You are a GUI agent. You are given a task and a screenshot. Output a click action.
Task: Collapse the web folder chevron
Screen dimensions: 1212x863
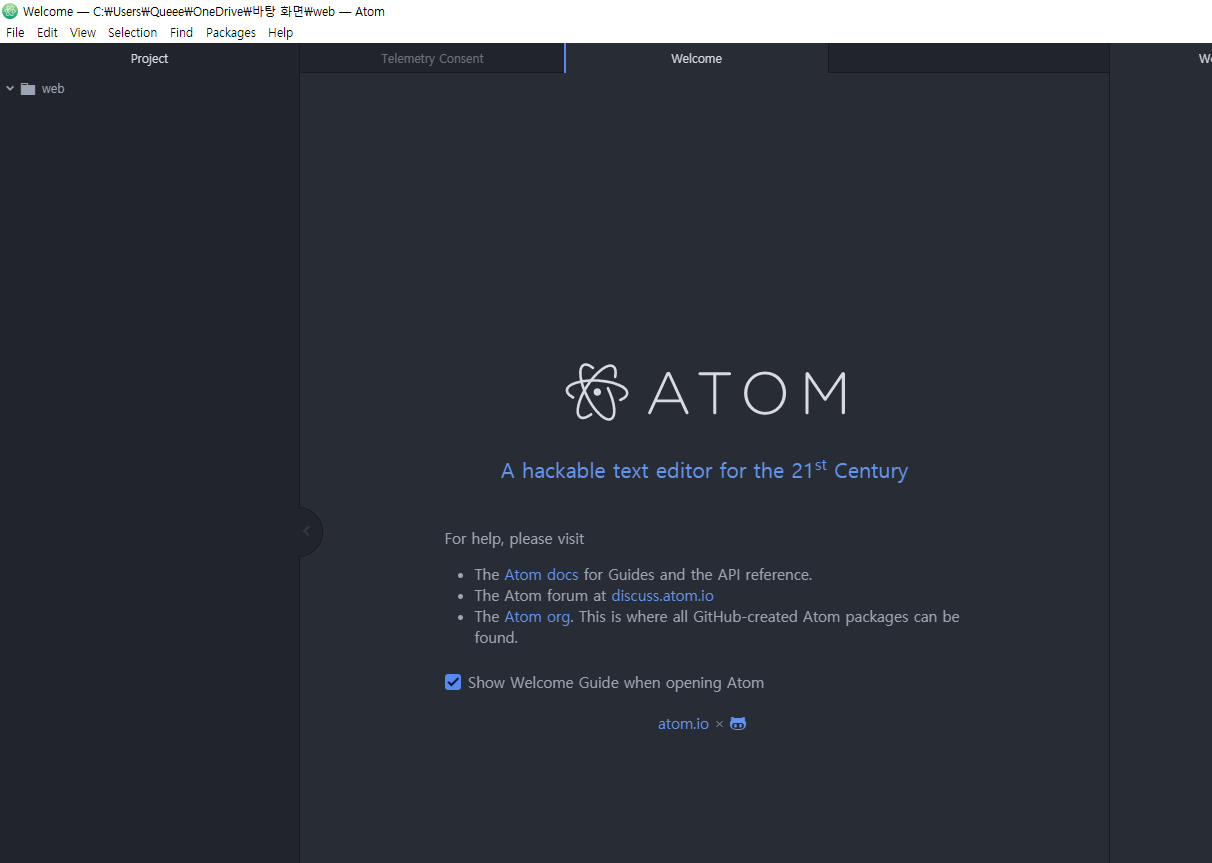pyautogui.click(x=10, y=89)
